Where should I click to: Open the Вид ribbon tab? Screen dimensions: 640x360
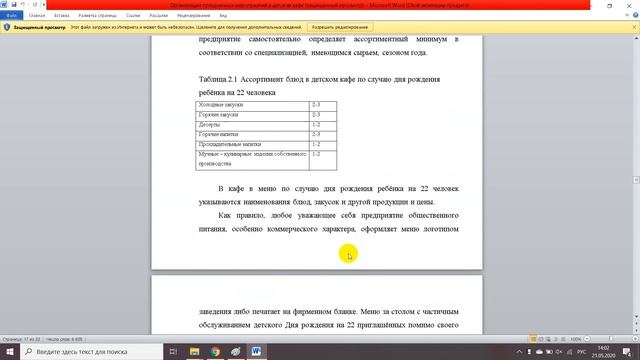pyautogui.click(x=223, y=16)
